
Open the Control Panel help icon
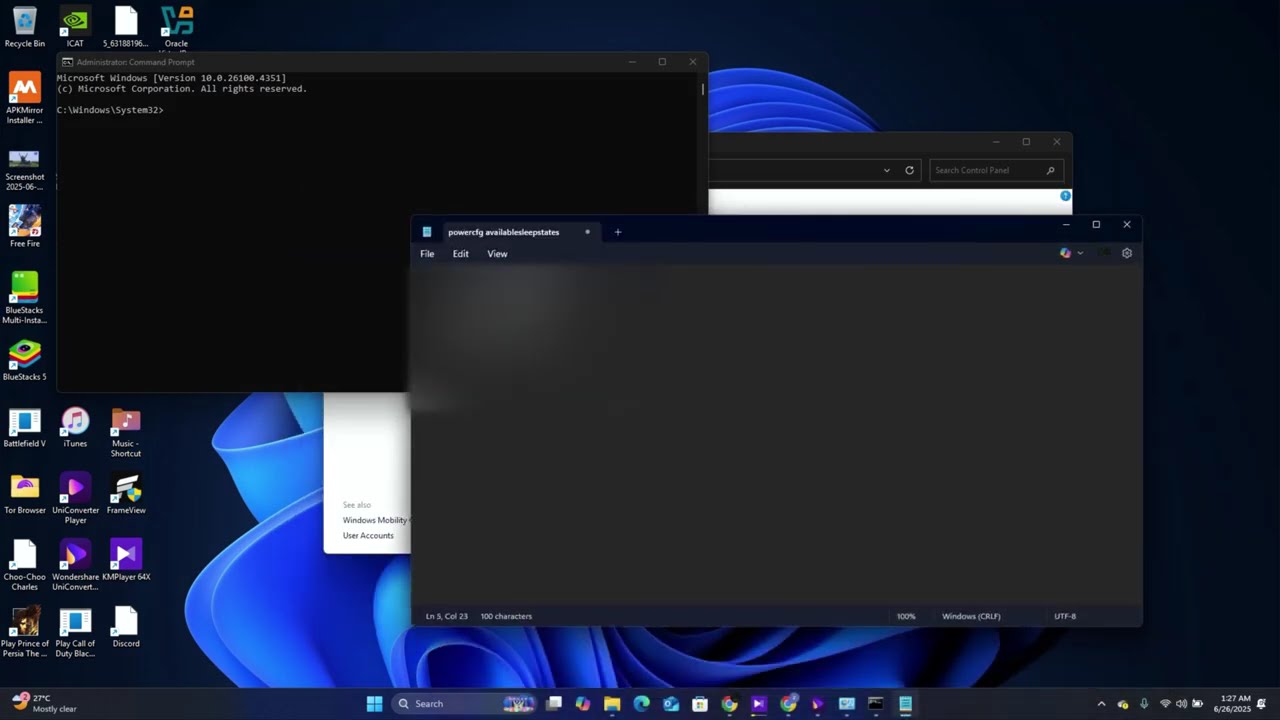[1065, 196]
